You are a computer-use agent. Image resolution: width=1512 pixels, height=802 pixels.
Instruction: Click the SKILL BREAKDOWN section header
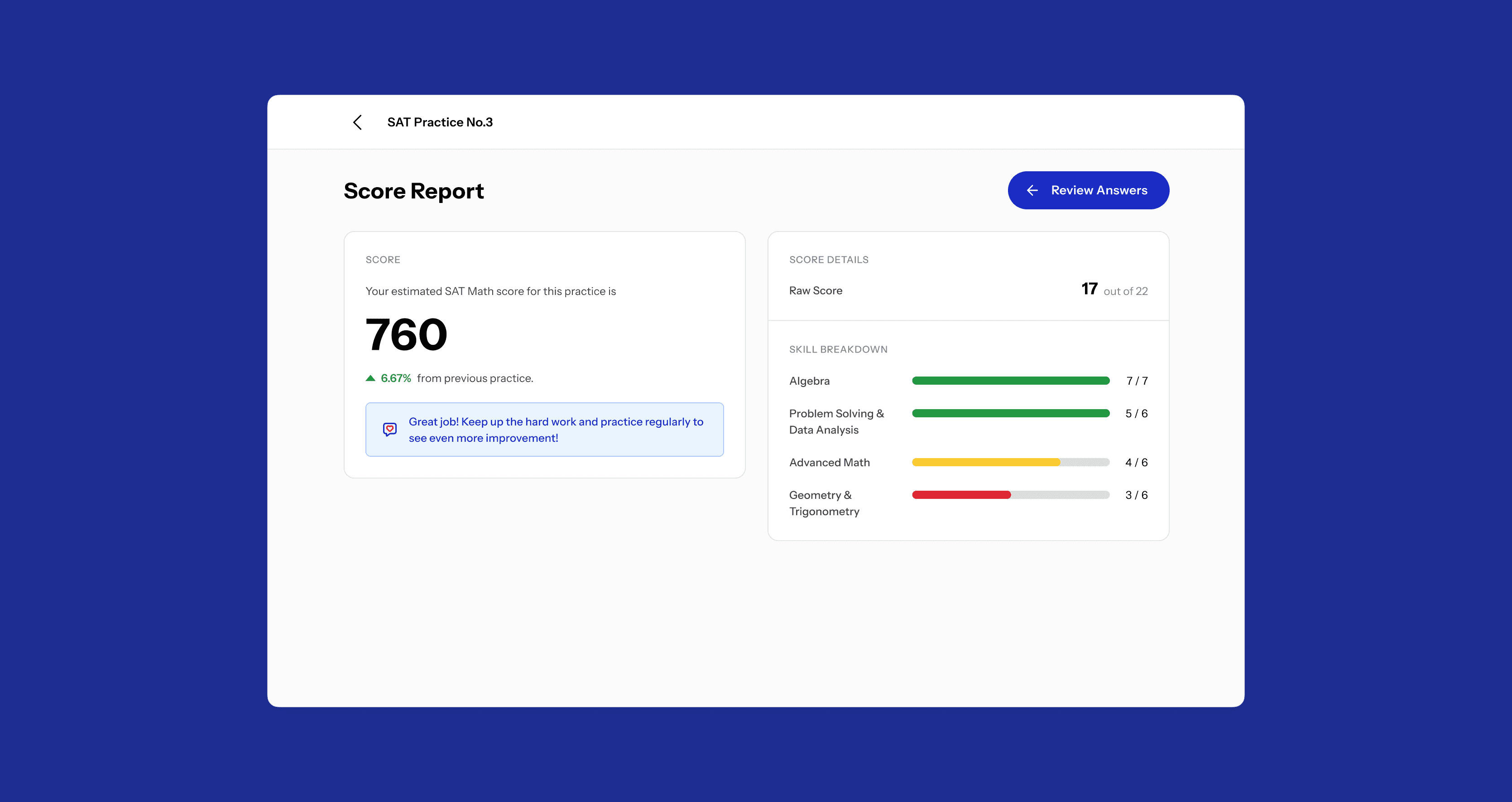[838, 349]
